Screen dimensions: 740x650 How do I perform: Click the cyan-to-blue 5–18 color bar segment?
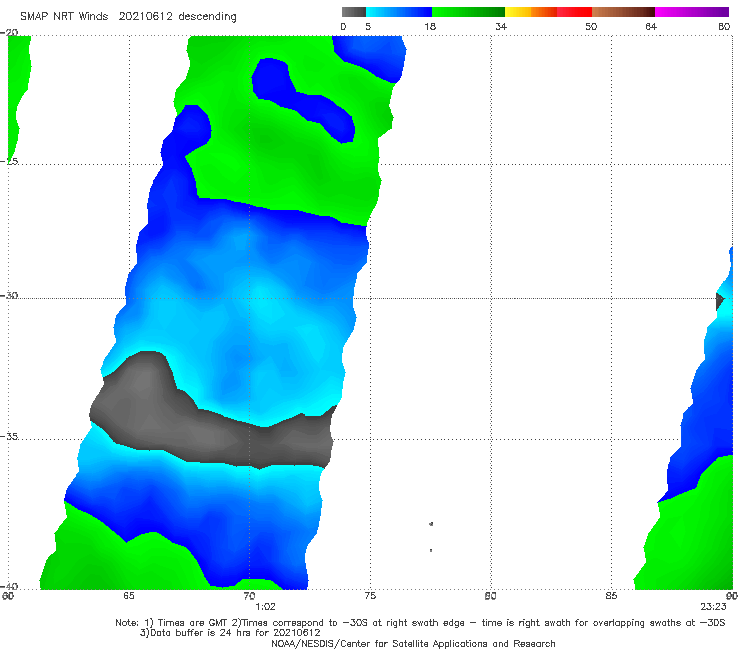click(399, 12)
